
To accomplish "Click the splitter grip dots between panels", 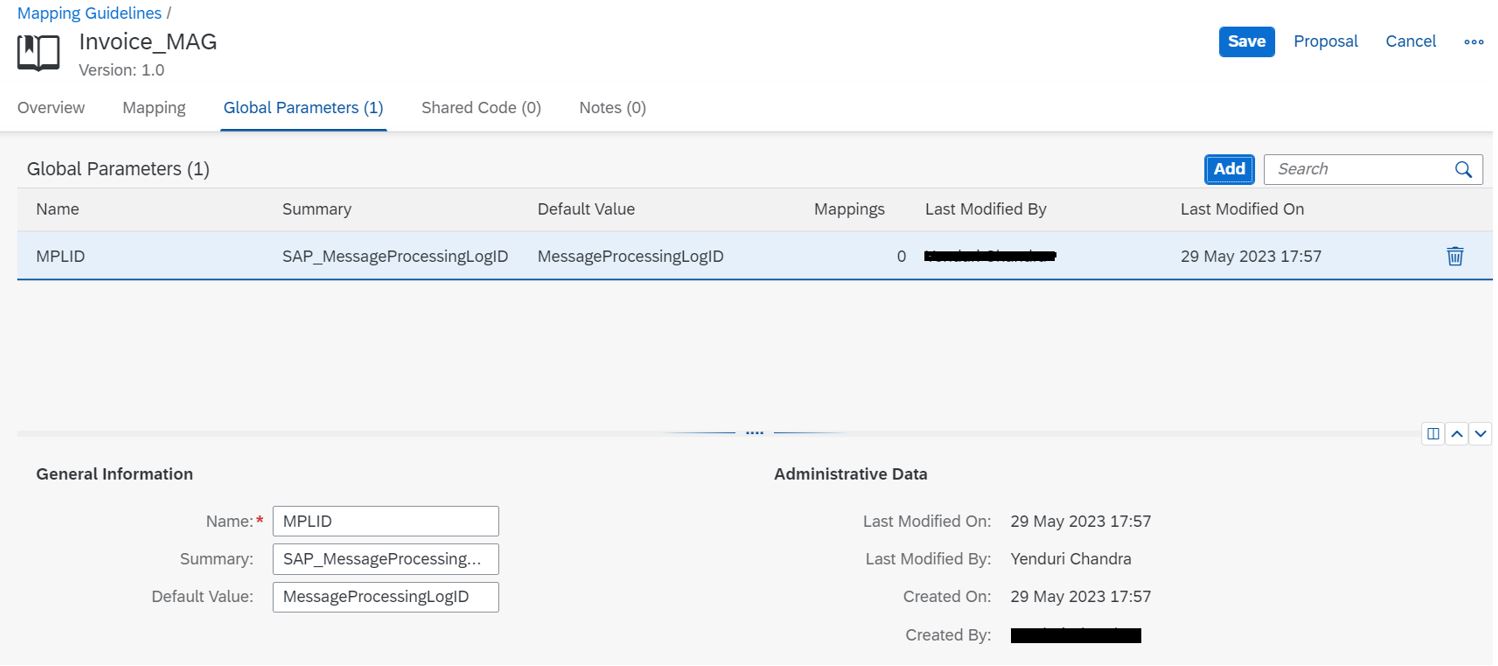I will click(x=755, y=432).
